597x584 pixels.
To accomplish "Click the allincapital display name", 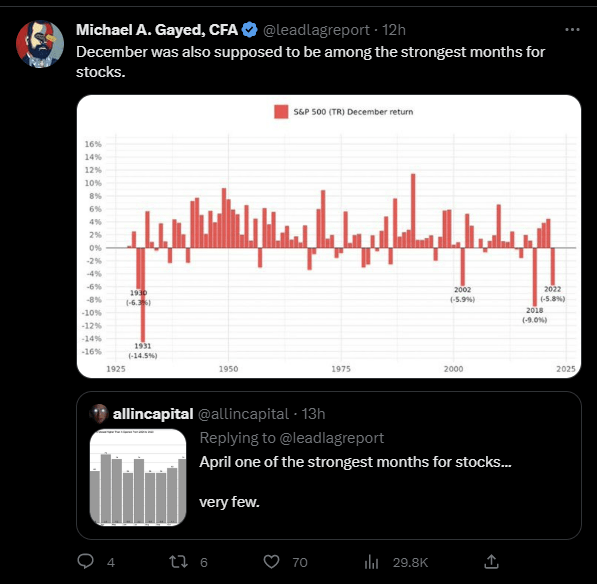I will (x=153, y=414).
